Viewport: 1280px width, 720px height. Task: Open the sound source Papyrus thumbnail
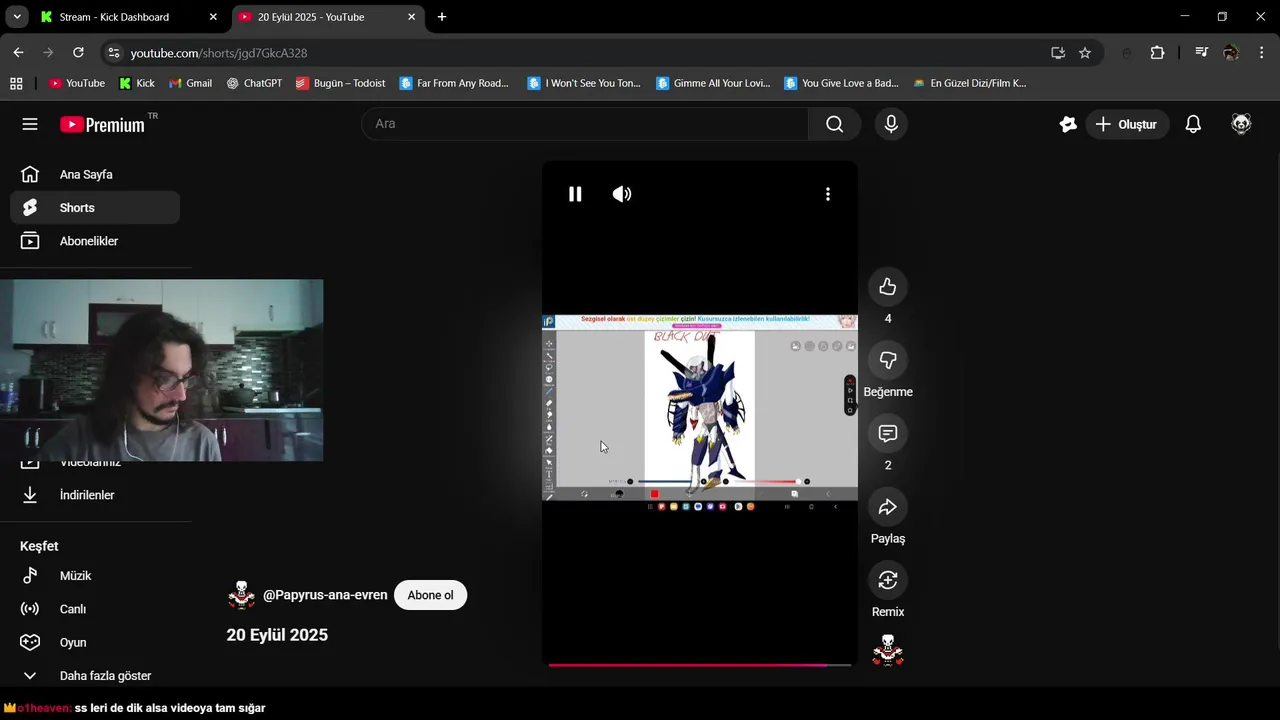coord(888,650)
